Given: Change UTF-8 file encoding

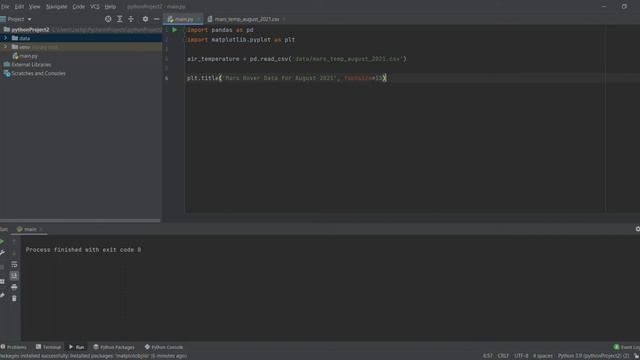Looking at the screenshot, I should tap(521, 356).
